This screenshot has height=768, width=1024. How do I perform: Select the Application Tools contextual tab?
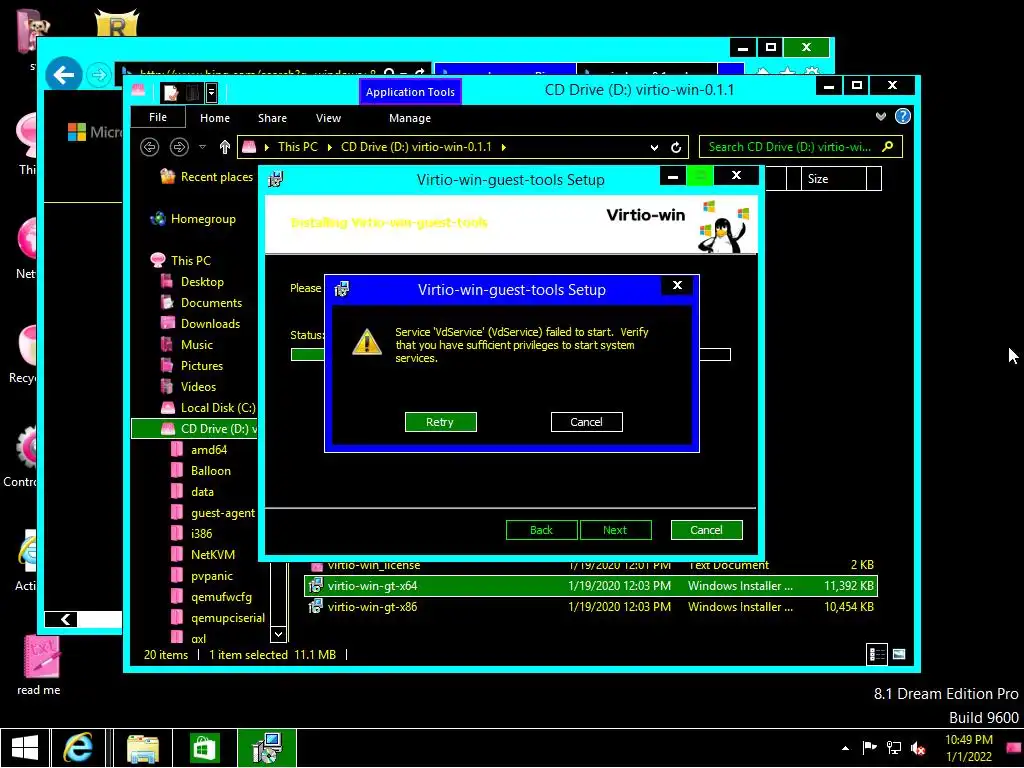click(x=410, y=92)
